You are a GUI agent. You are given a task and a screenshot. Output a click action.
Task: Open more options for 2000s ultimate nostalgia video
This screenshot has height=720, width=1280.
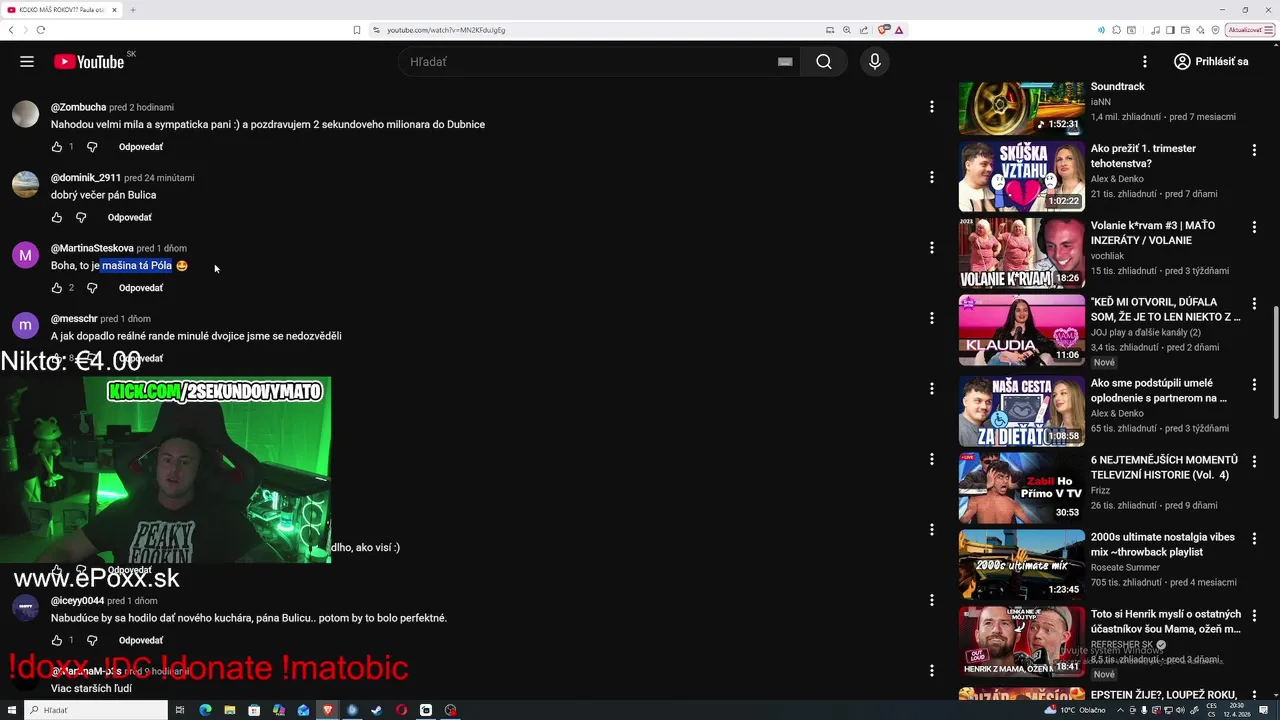coord(1254,539)
